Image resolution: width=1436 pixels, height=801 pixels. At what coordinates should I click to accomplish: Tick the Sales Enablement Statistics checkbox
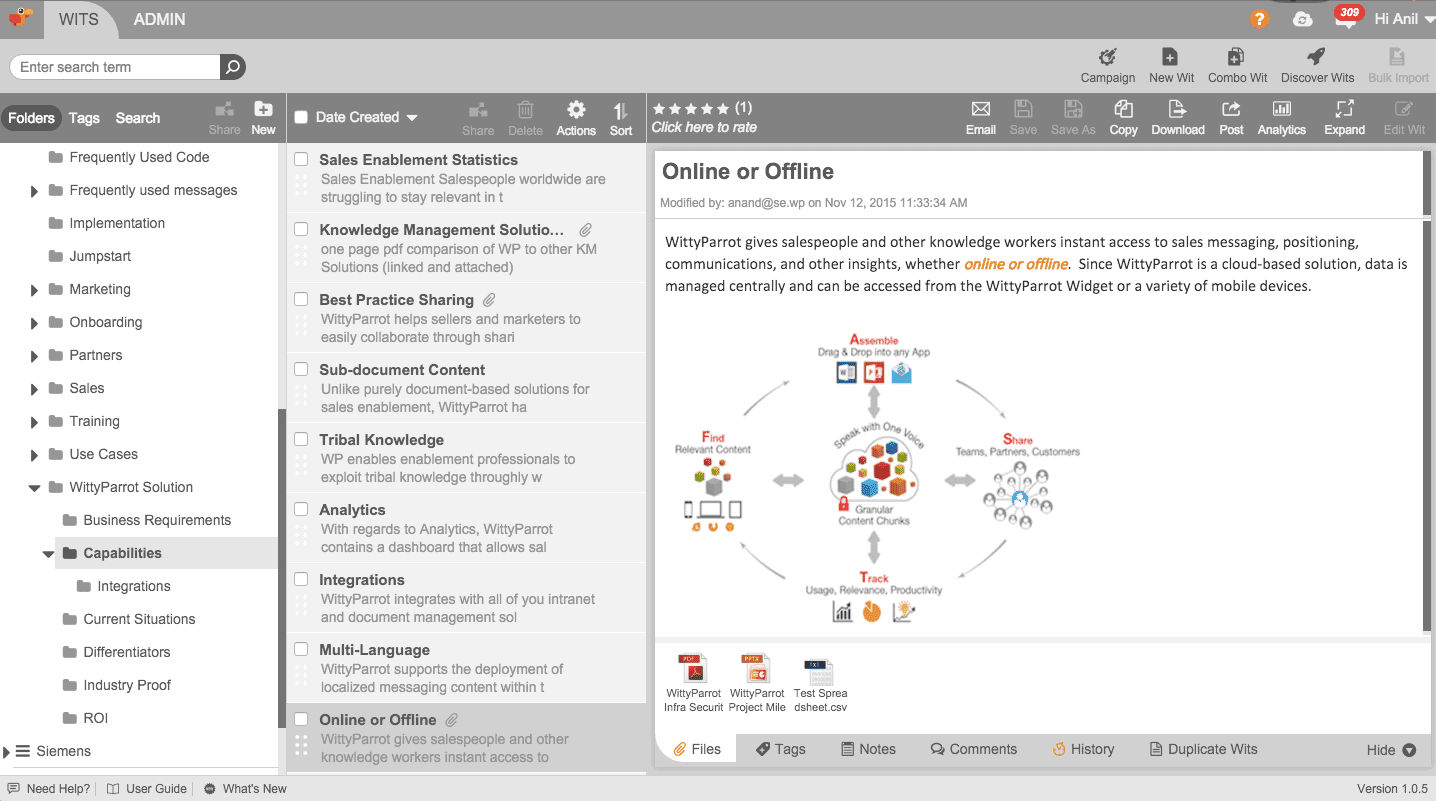click(301, 159)
